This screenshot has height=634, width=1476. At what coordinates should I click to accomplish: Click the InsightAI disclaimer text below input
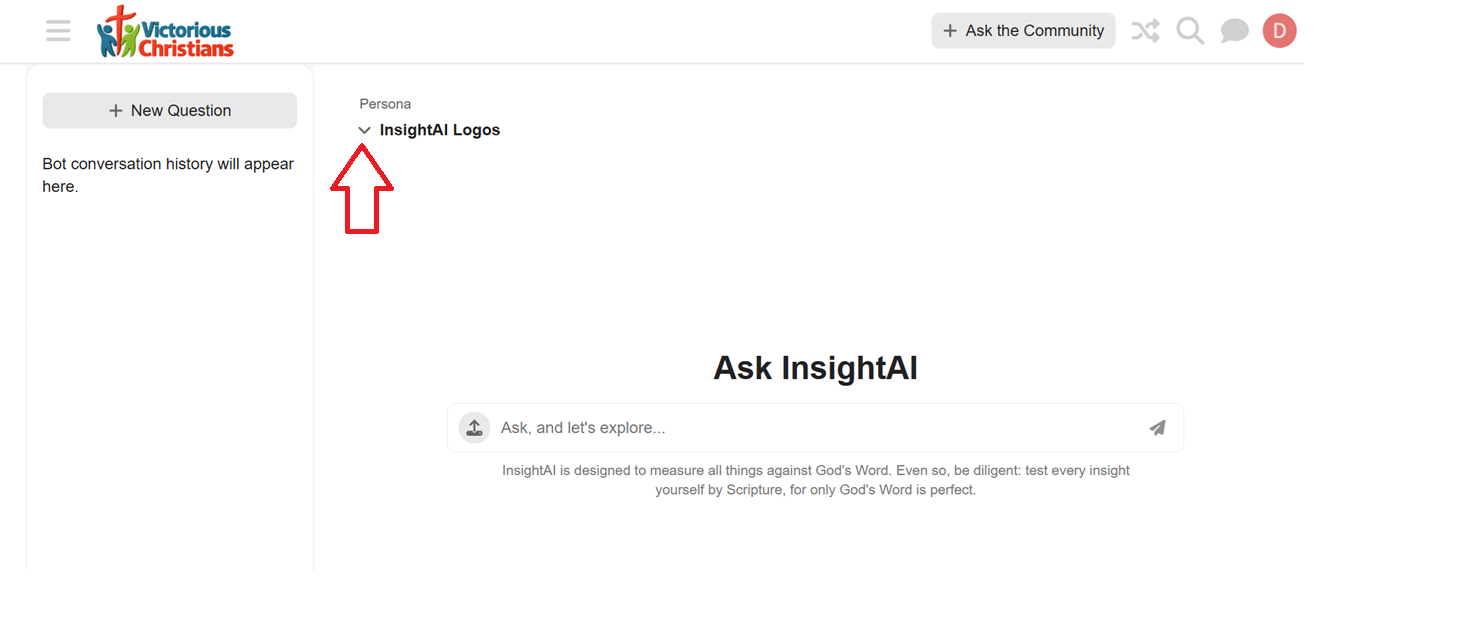816,480
